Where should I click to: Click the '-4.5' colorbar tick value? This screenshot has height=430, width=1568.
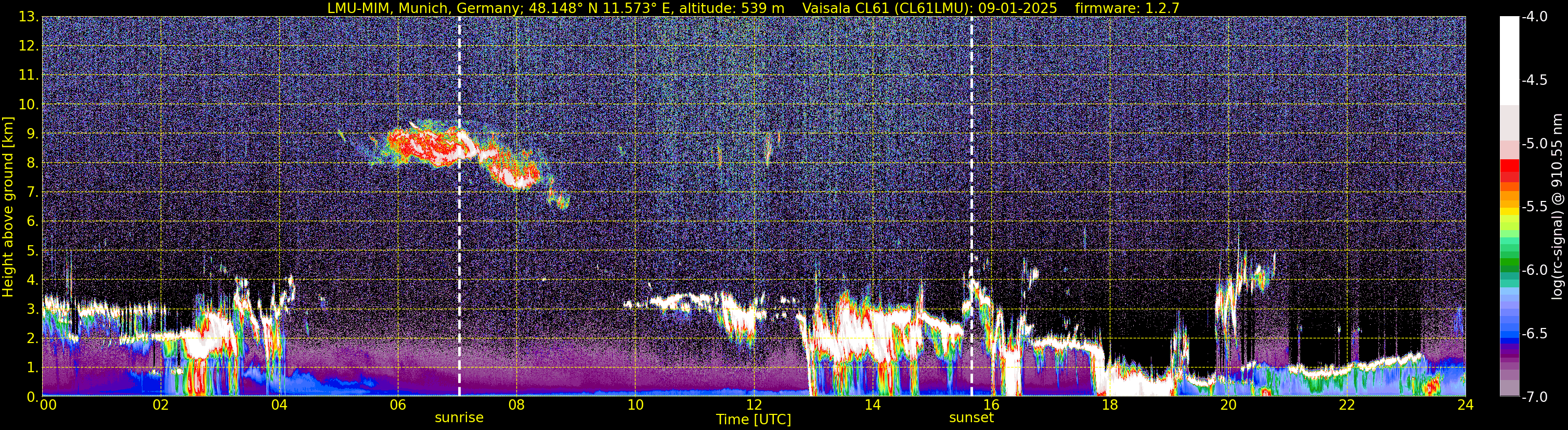(x=1534, y=80)
